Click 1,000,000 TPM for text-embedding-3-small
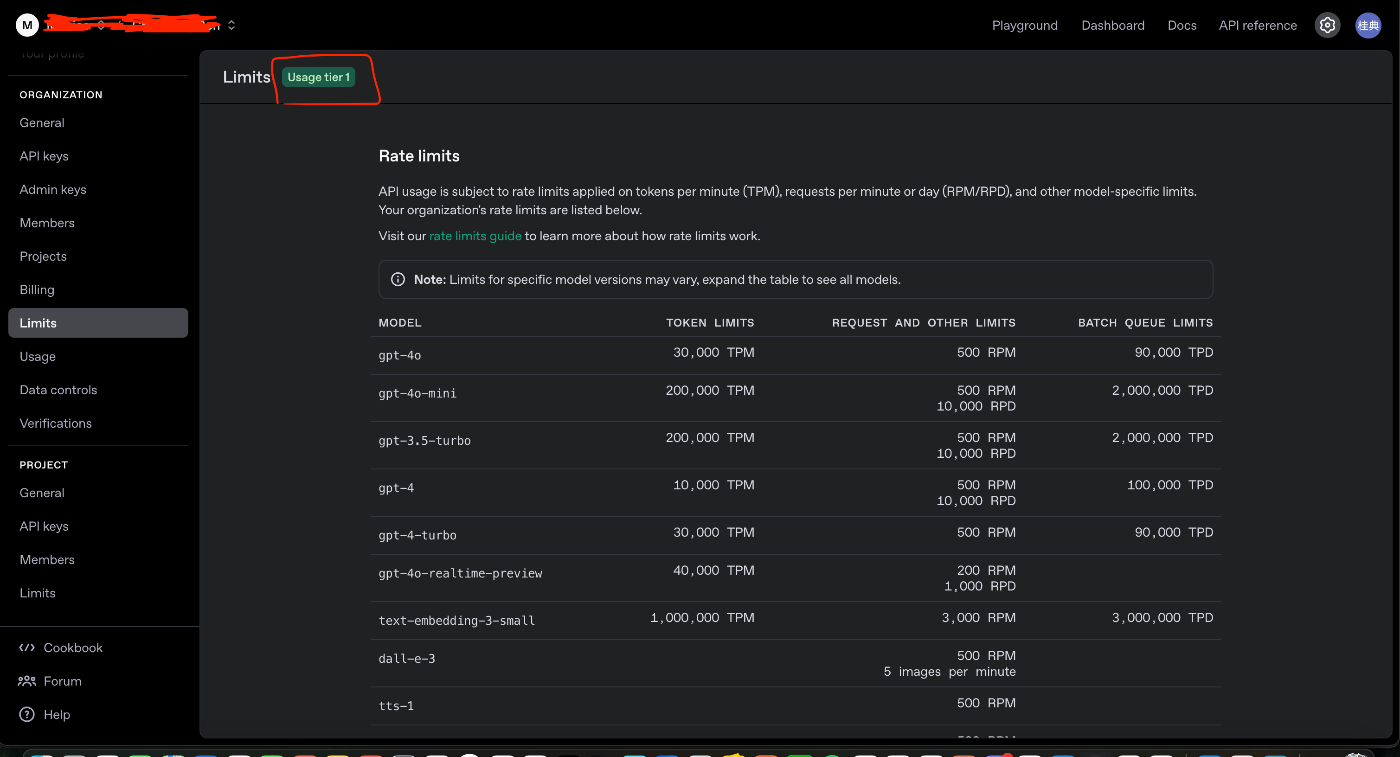The height and width of the screenshot is (757, 1400). (702, 618)
